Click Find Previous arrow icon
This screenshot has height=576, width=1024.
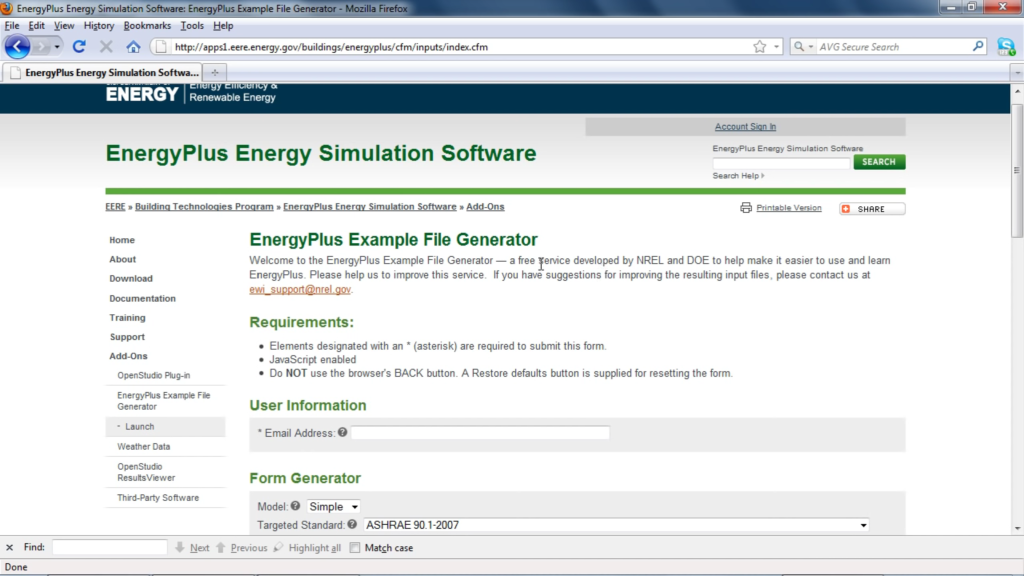[221, 547]
